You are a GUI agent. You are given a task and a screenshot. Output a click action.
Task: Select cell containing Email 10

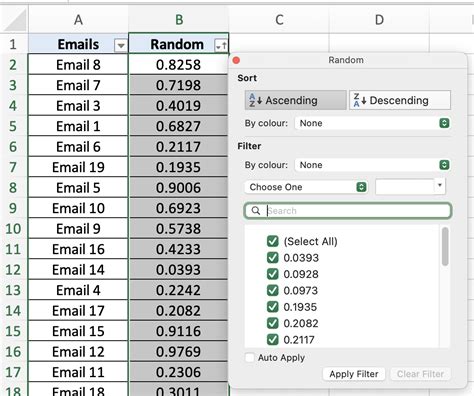(78, 208)
